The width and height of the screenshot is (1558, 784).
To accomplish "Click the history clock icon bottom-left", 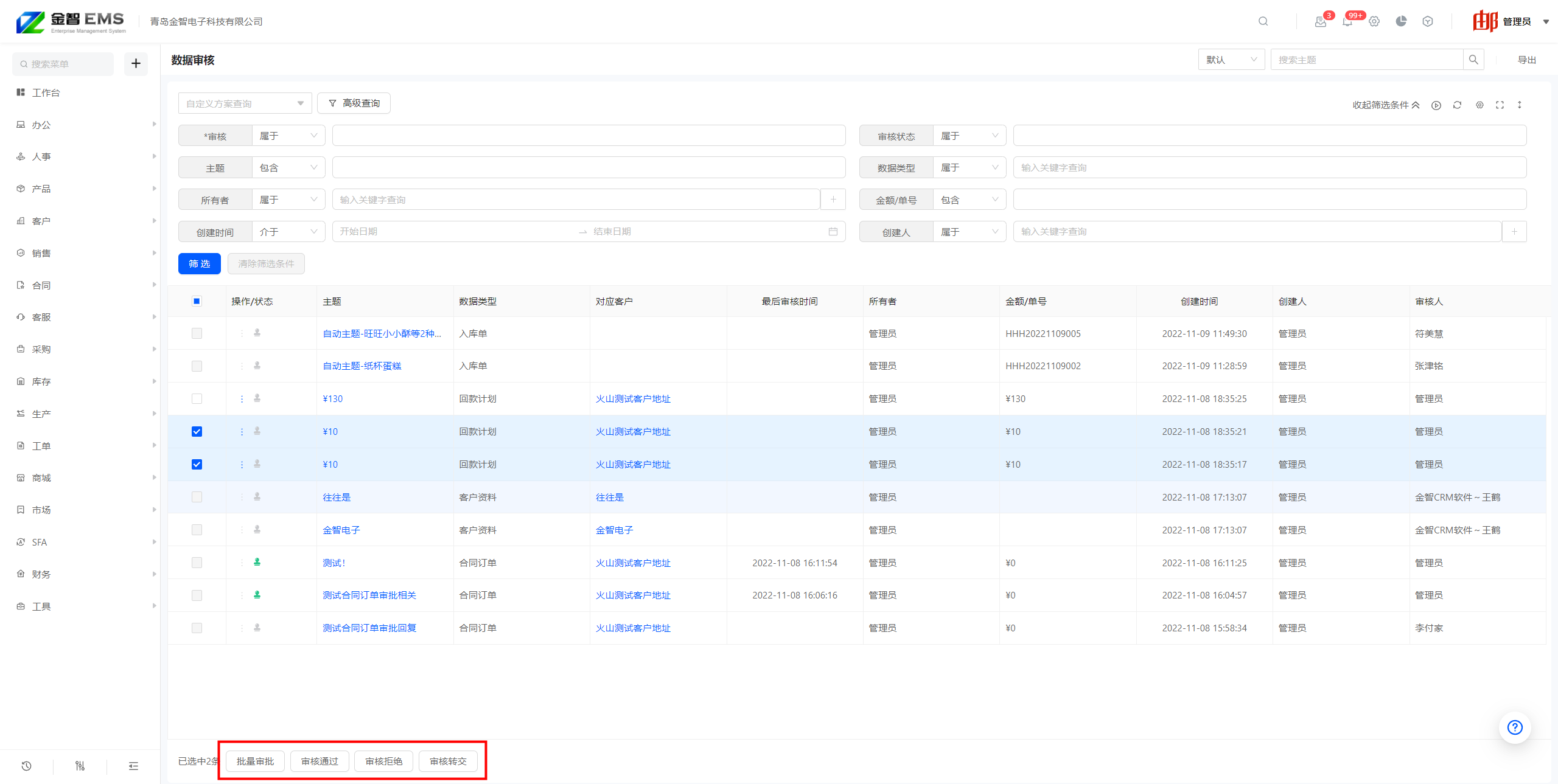I will [26, 766].
